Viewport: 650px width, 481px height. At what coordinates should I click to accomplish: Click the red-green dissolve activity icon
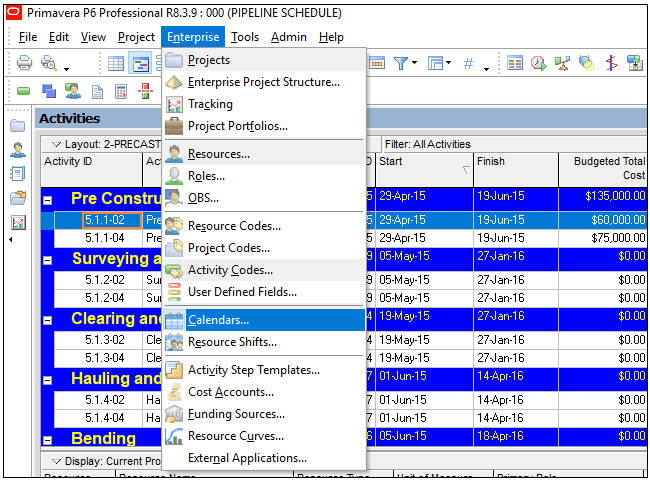point(145,91)
